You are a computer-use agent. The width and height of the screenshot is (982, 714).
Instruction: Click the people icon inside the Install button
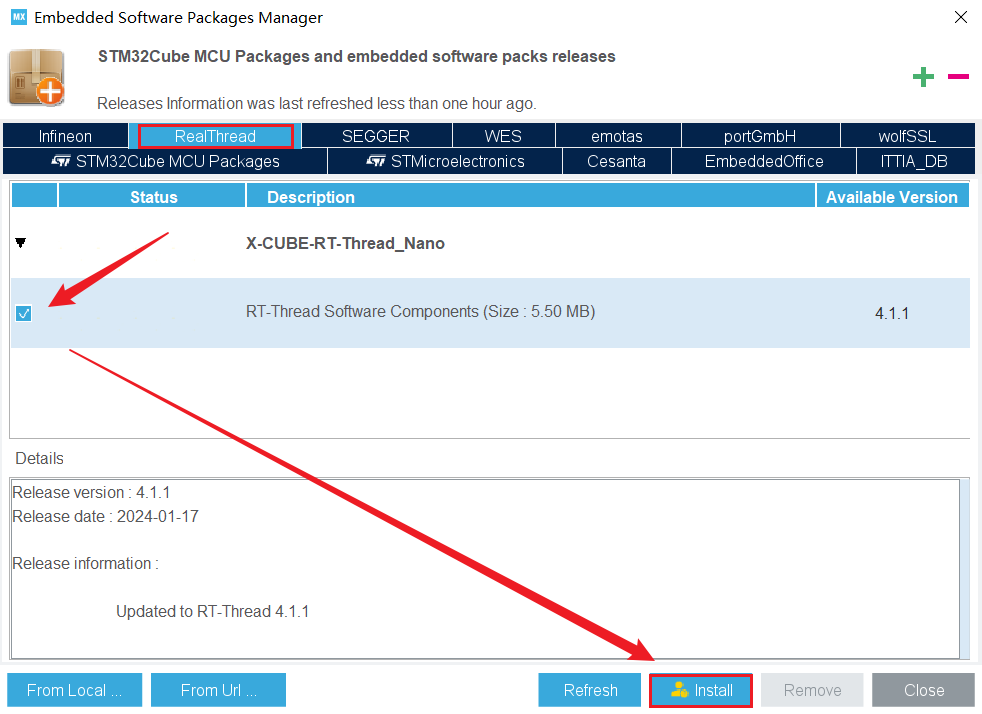pos(681,690)
